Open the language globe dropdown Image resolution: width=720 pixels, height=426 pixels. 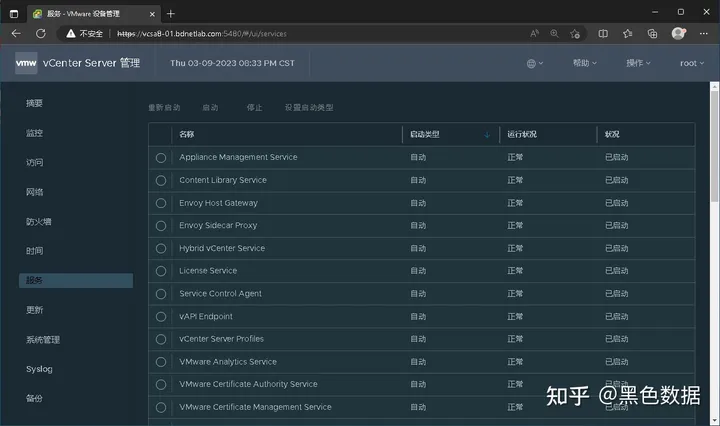tap(534, 63)
